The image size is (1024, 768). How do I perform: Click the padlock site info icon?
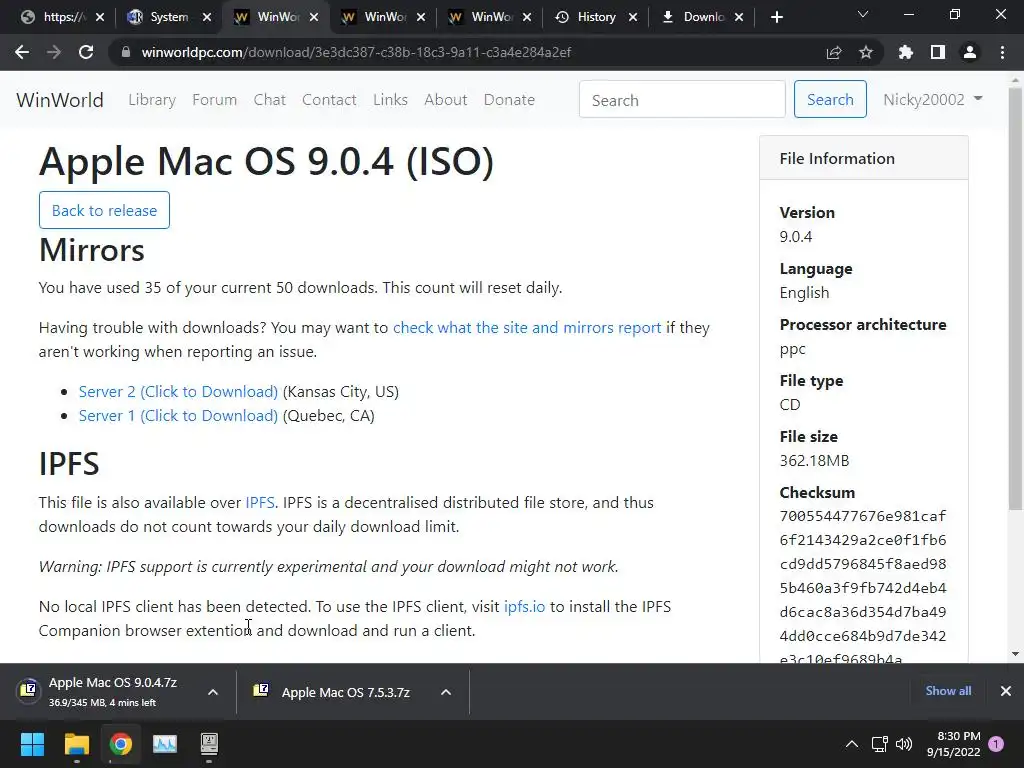pos(125,52)
